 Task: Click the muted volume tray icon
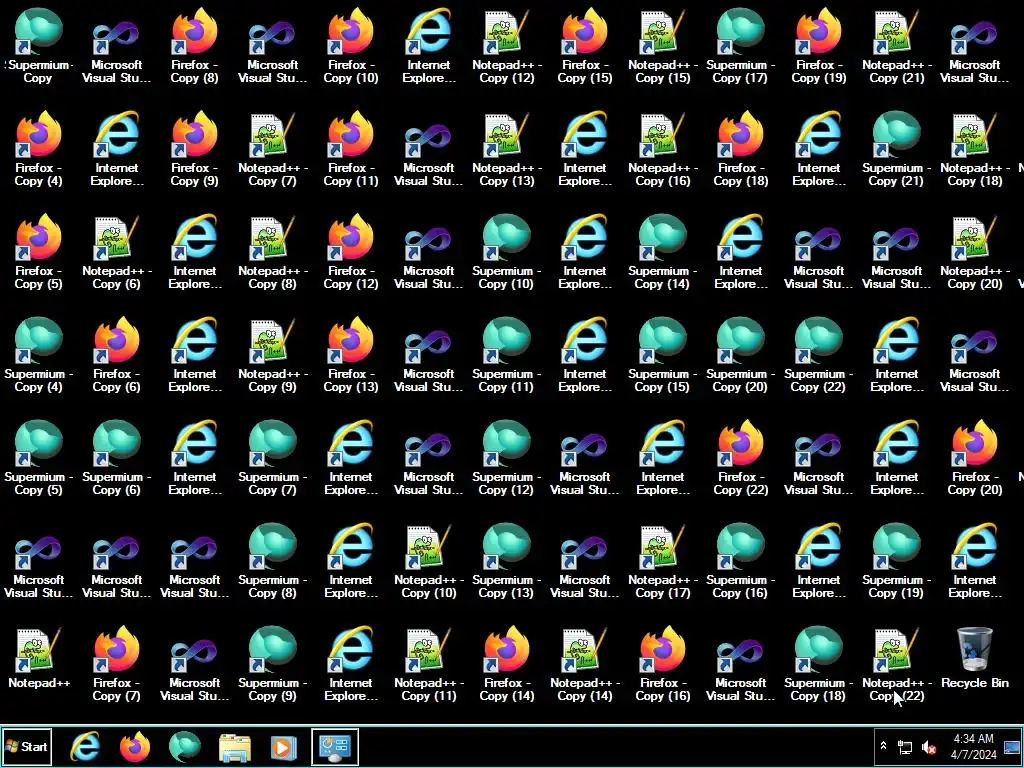click(928, 746)
